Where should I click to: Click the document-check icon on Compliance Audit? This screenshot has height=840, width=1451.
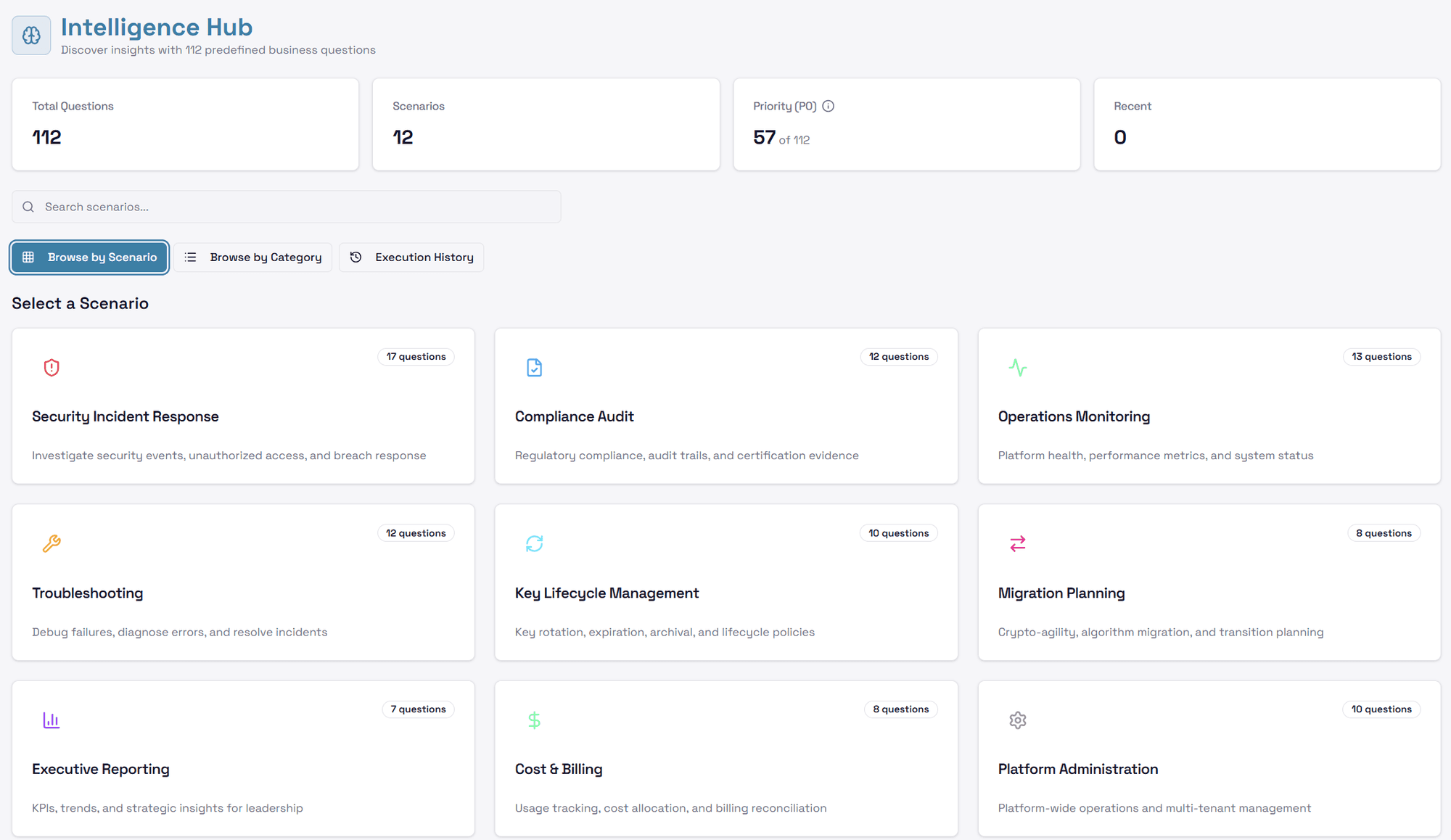point(534,368)
